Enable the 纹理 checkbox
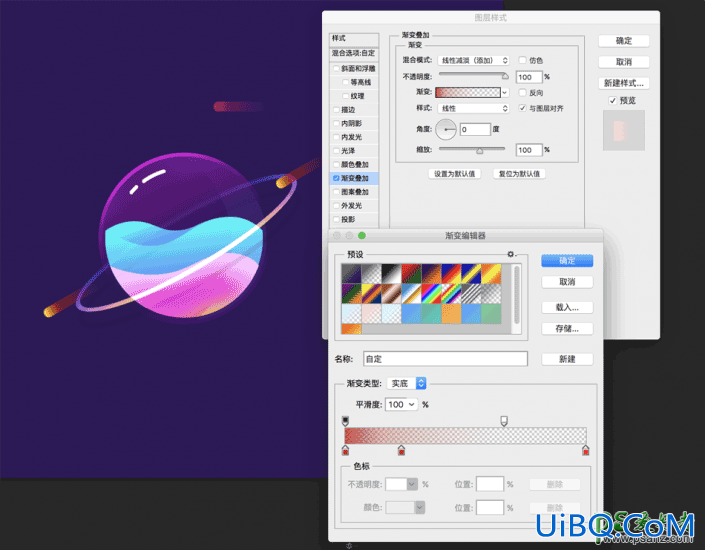This screenshot has width=705, height=550. 345,96
